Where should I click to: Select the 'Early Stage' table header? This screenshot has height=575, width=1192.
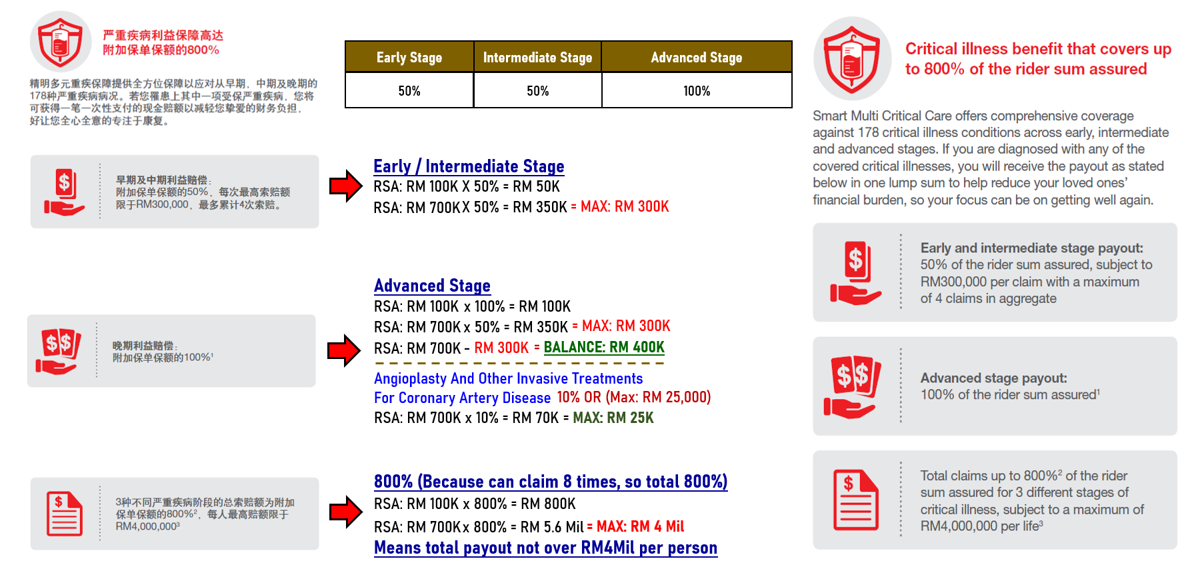(x=409, y=57)
